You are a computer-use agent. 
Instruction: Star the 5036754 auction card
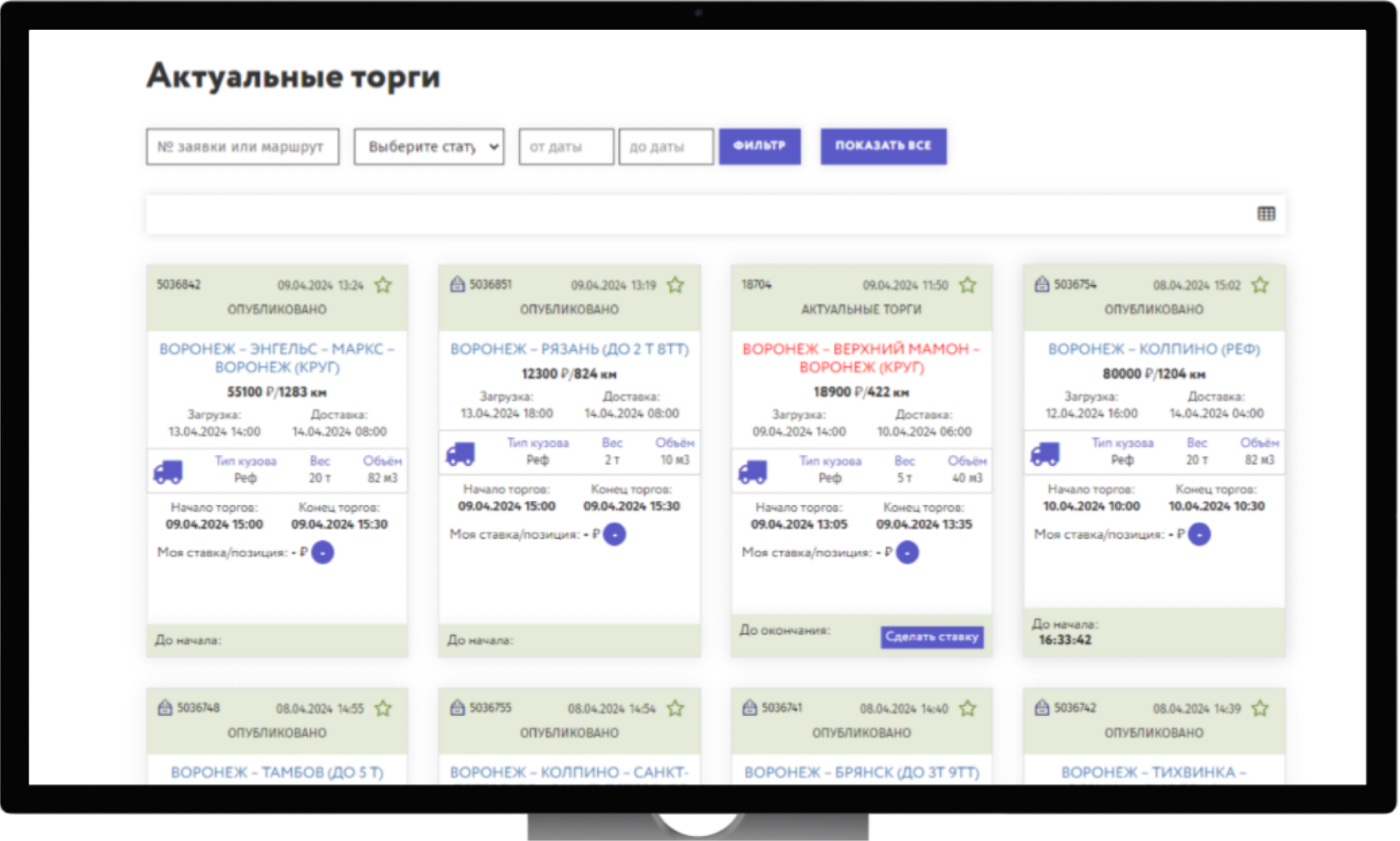pos(1260,285)
